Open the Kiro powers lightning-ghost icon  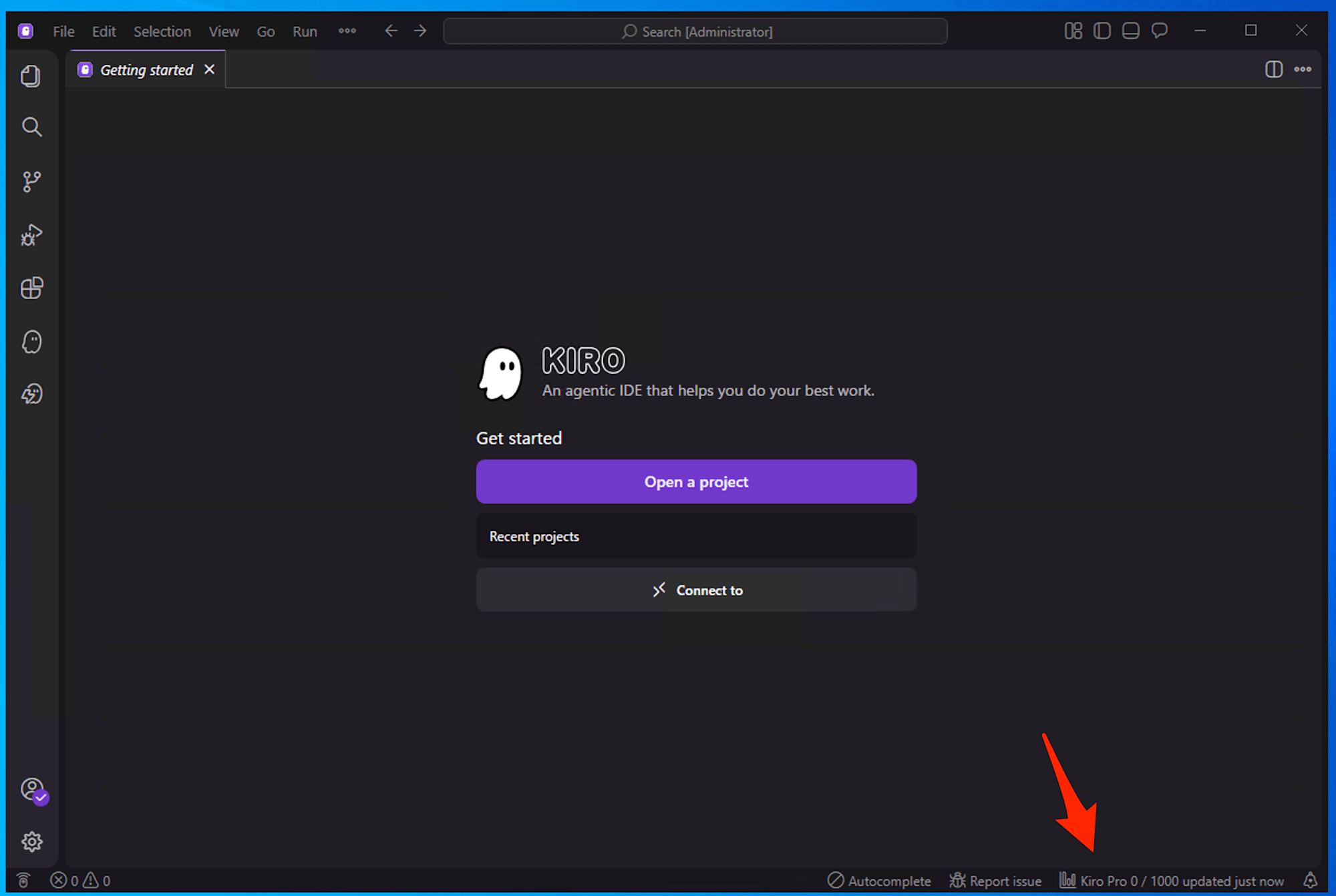(x=31, y=394)
